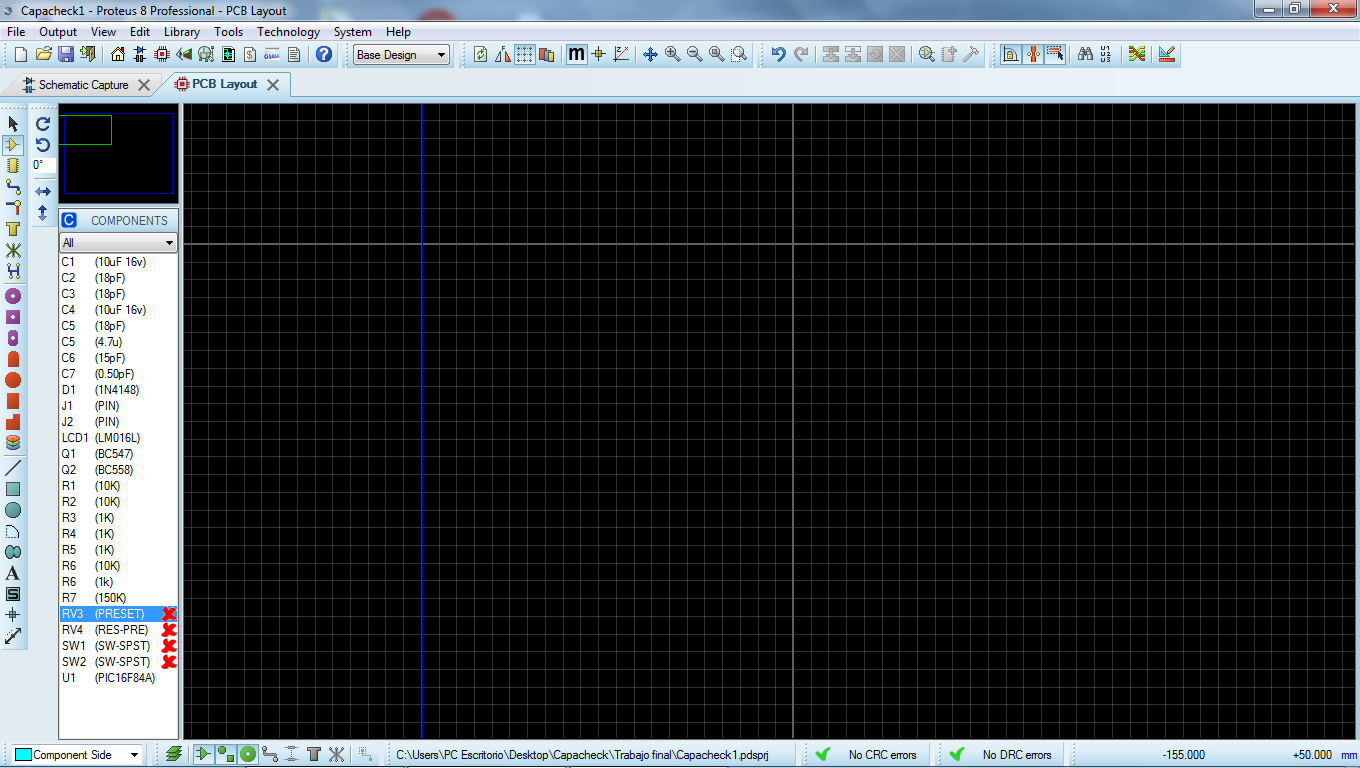
Task: Select the 2D Graphics Circle tool
Action: click(x=13, y=510)
